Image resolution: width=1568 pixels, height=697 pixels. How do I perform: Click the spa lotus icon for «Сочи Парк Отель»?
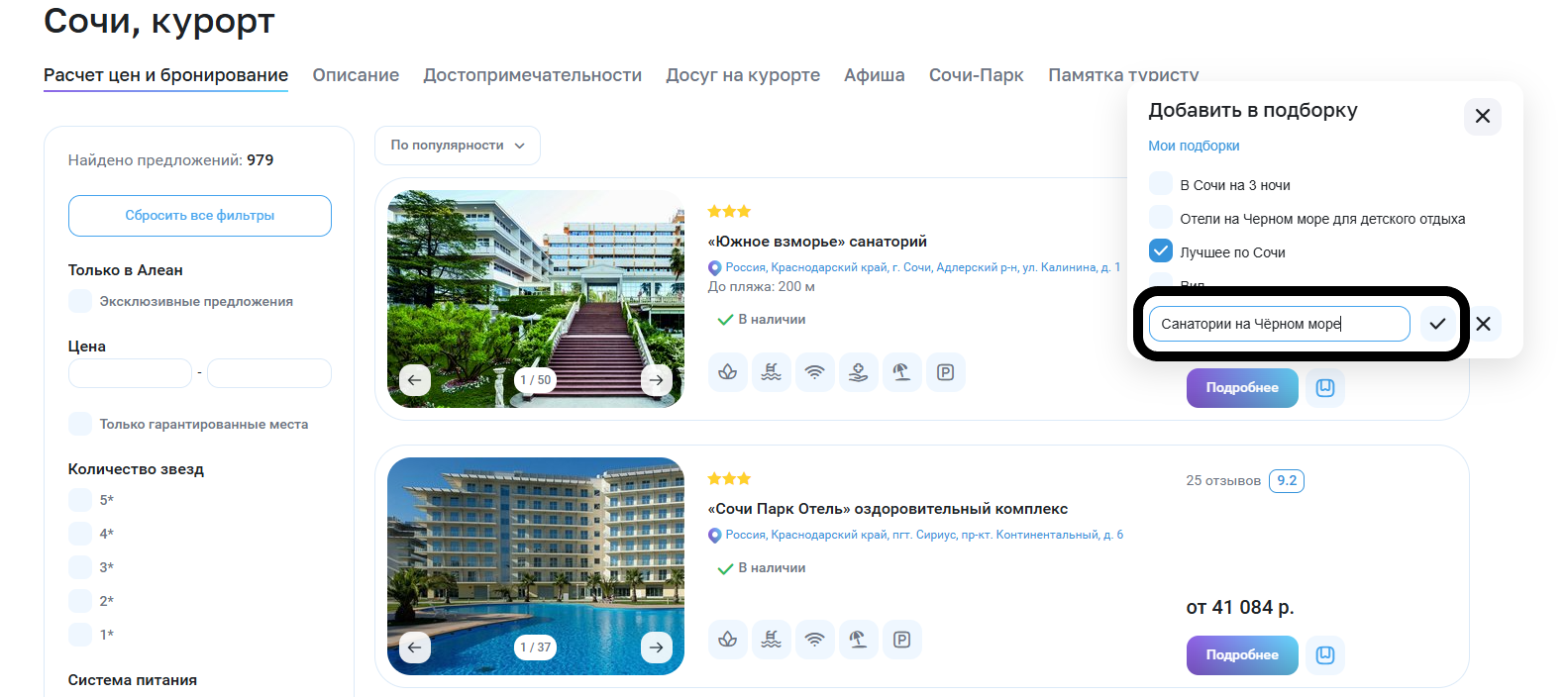point(728,640)
